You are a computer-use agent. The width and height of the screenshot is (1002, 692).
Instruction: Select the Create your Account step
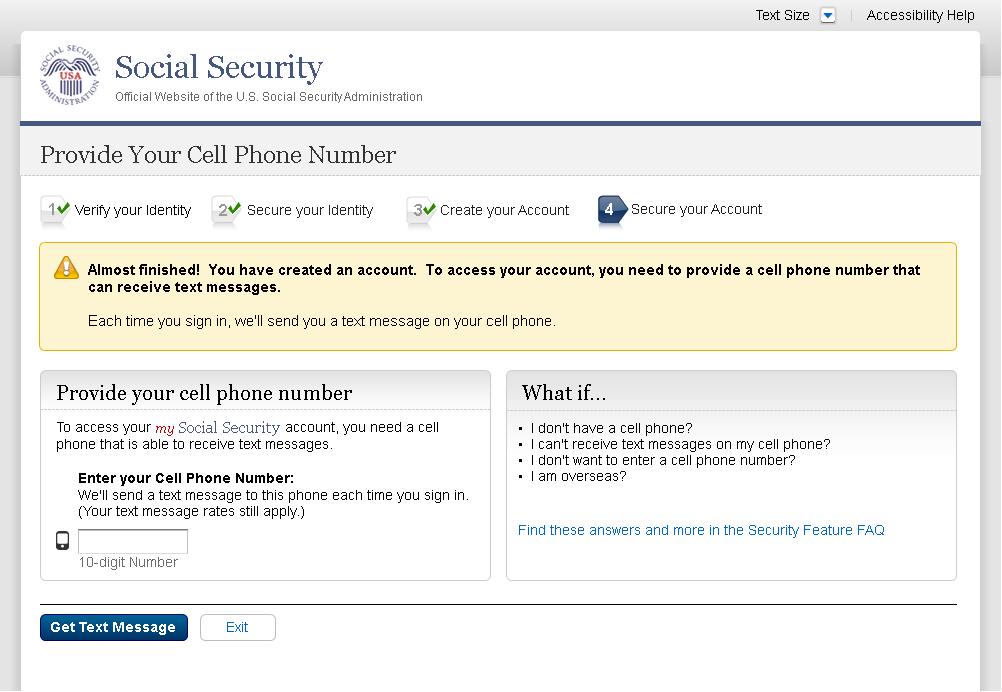tap(504, 210)
